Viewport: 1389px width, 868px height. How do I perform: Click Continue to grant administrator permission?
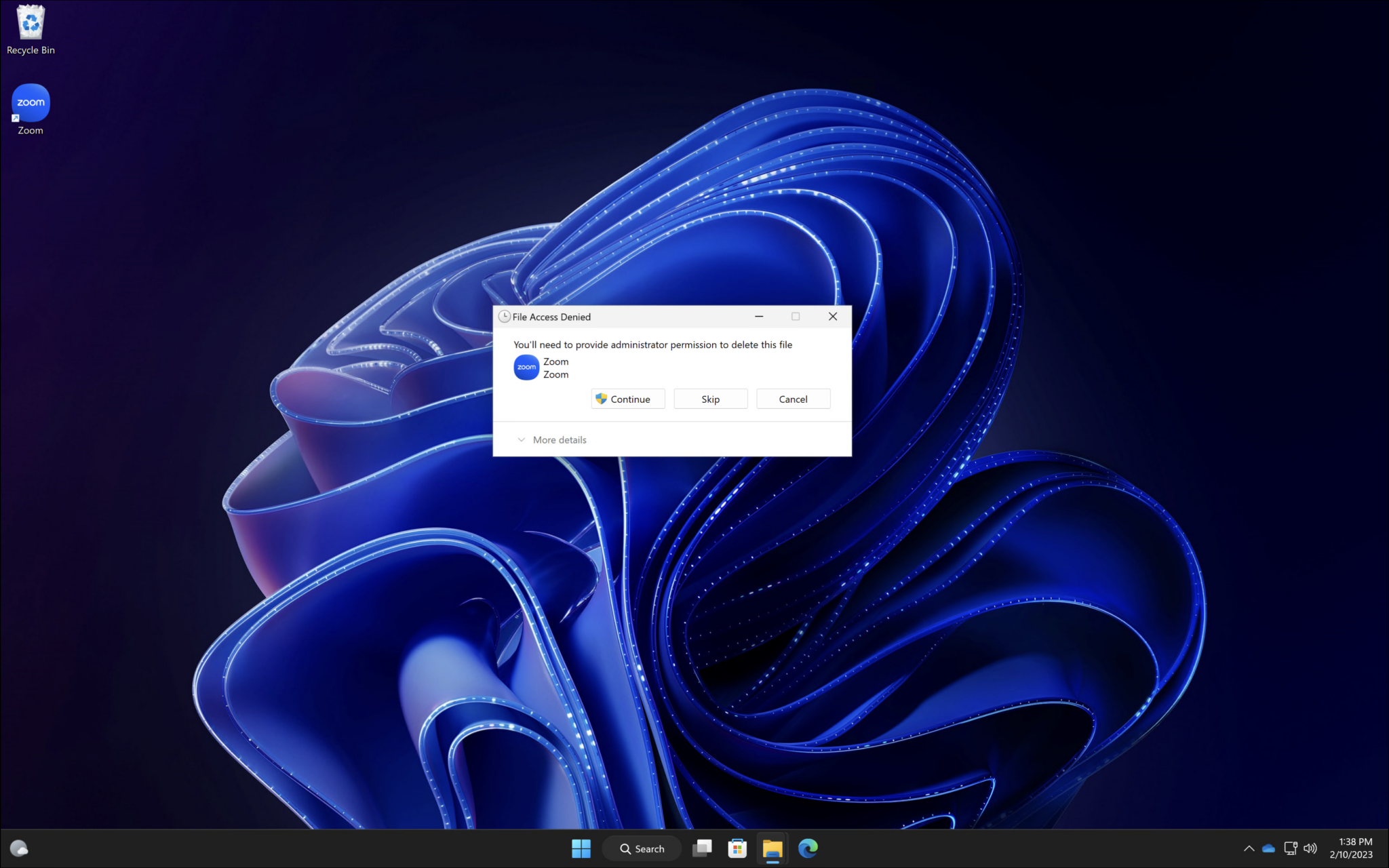[x=628, y=399]
